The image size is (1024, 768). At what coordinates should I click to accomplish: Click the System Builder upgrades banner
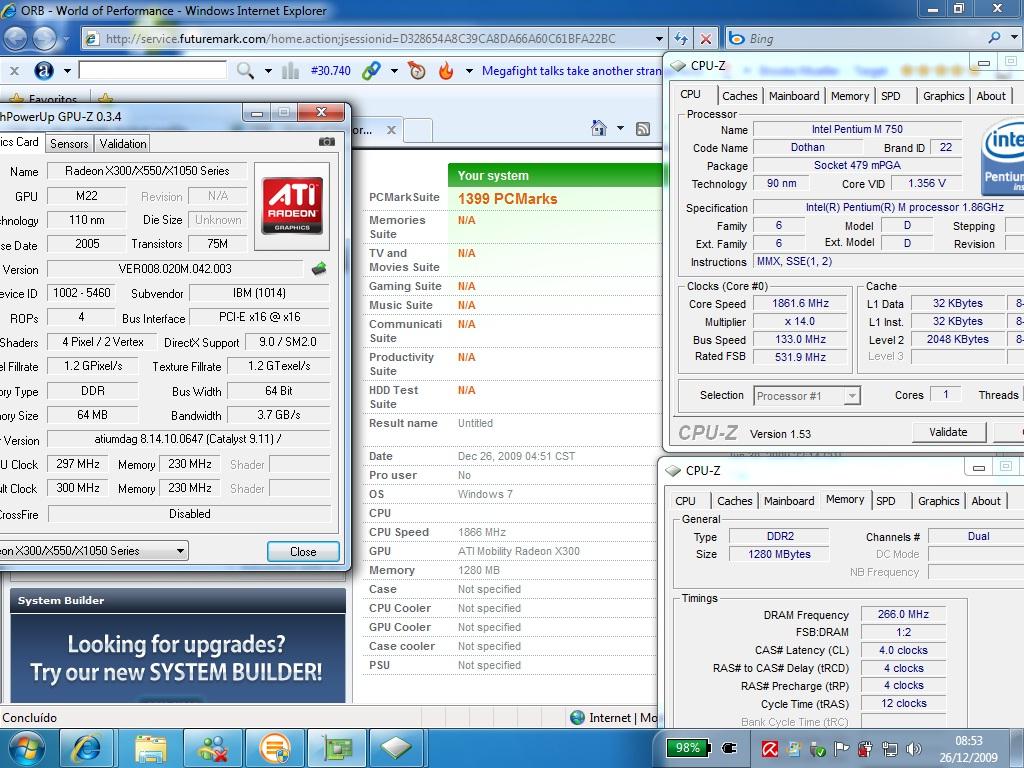(178, 658)
